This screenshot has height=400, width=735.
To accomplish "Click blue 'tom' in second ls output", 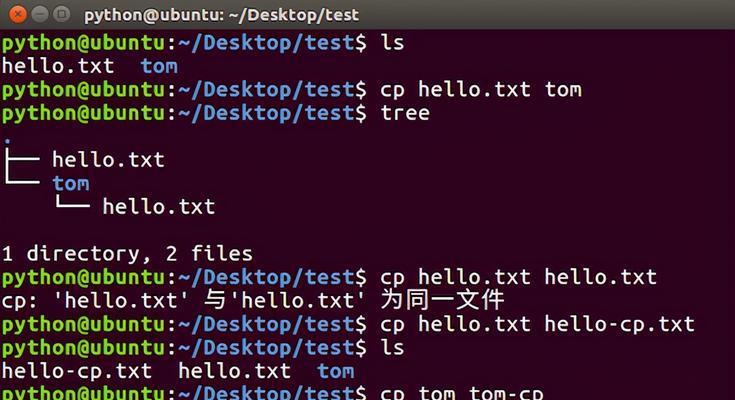I will pyautogui.click(x=336, y=371).
